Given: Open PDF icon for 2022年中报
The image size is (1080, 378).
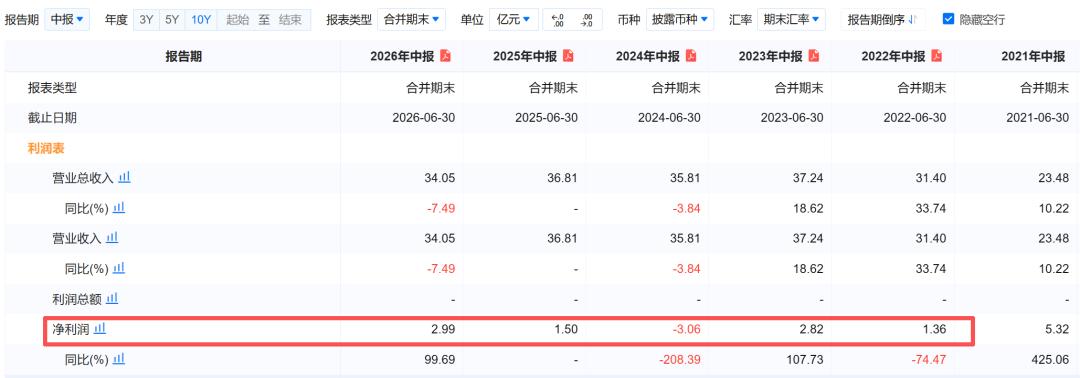Looking at the screenshot, I should click(937, 56).
